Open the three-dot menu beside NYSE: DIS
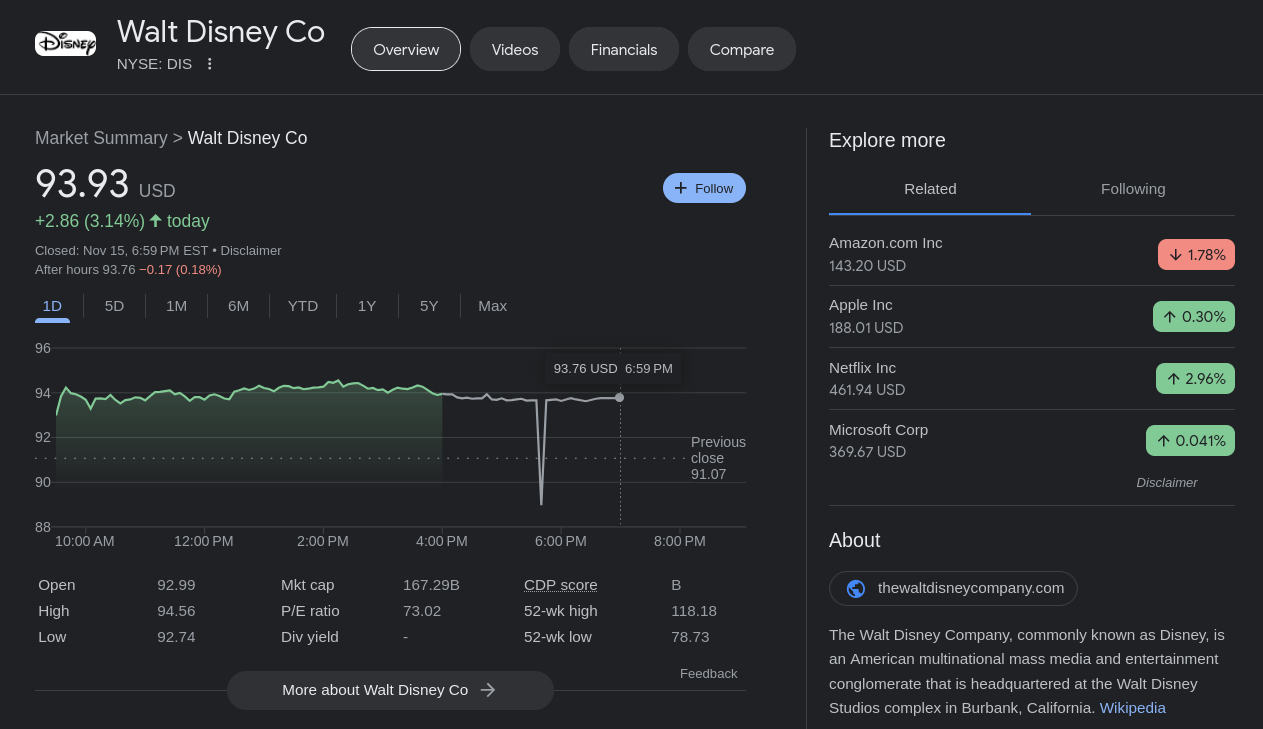This screenshot has height=729, width=1263. click(209, 64)
